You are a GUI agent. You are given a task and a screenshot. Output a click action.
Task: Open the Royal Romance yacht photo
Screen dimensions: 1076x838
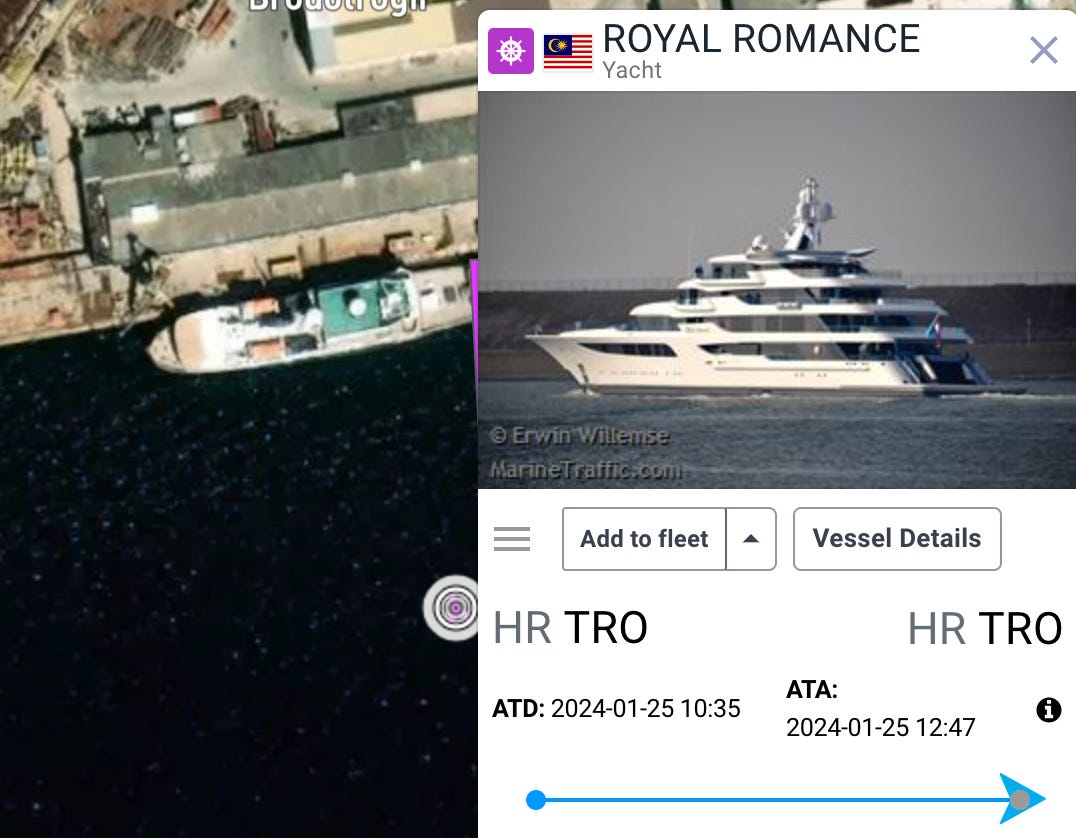click(777, 290)
